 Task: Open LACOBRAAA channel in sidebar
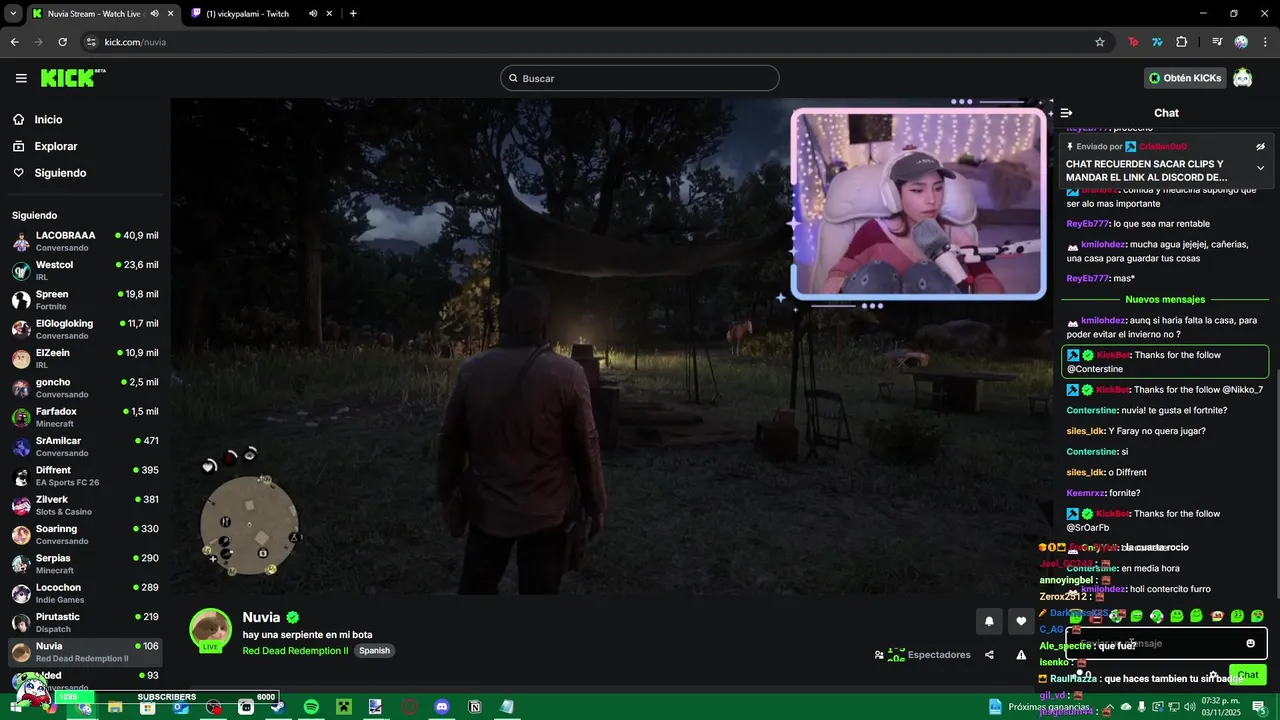[x=85, y=241]
